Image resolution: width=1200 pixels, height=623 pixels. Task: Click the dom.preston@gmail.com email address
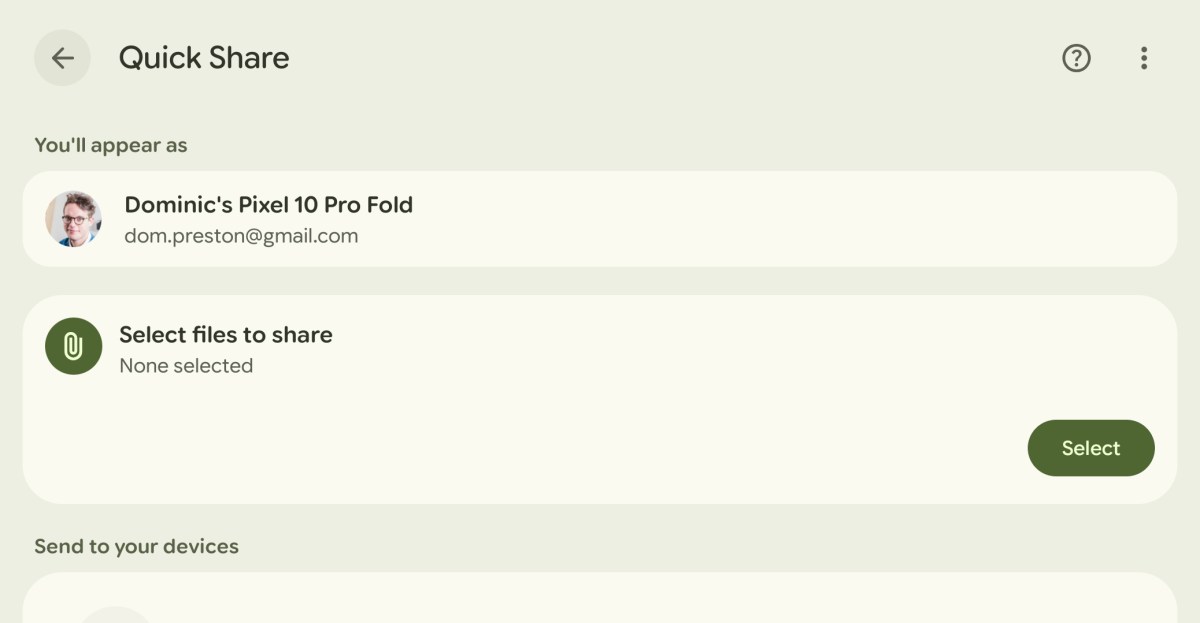click(x=241, y=237)
